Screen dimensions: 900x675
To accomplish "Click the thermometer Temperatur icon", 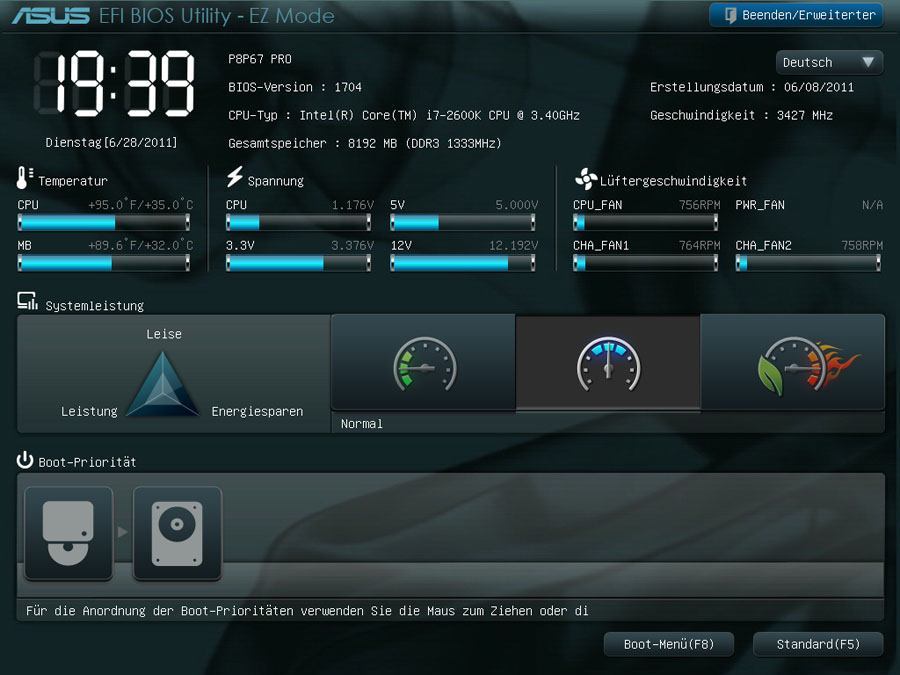I will pos(24,178).
